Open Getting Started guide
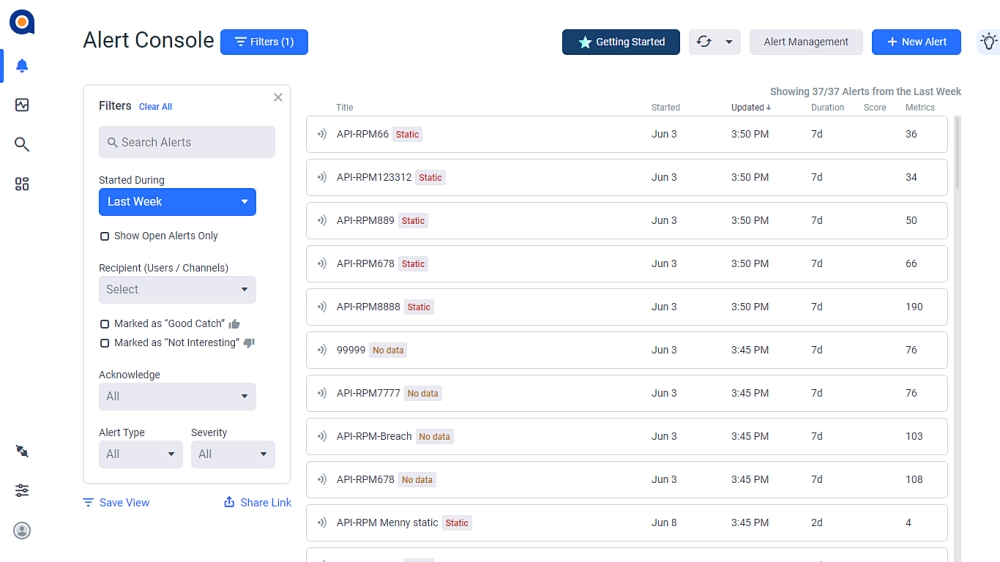The image size is (1000, 562). [621, 42]
